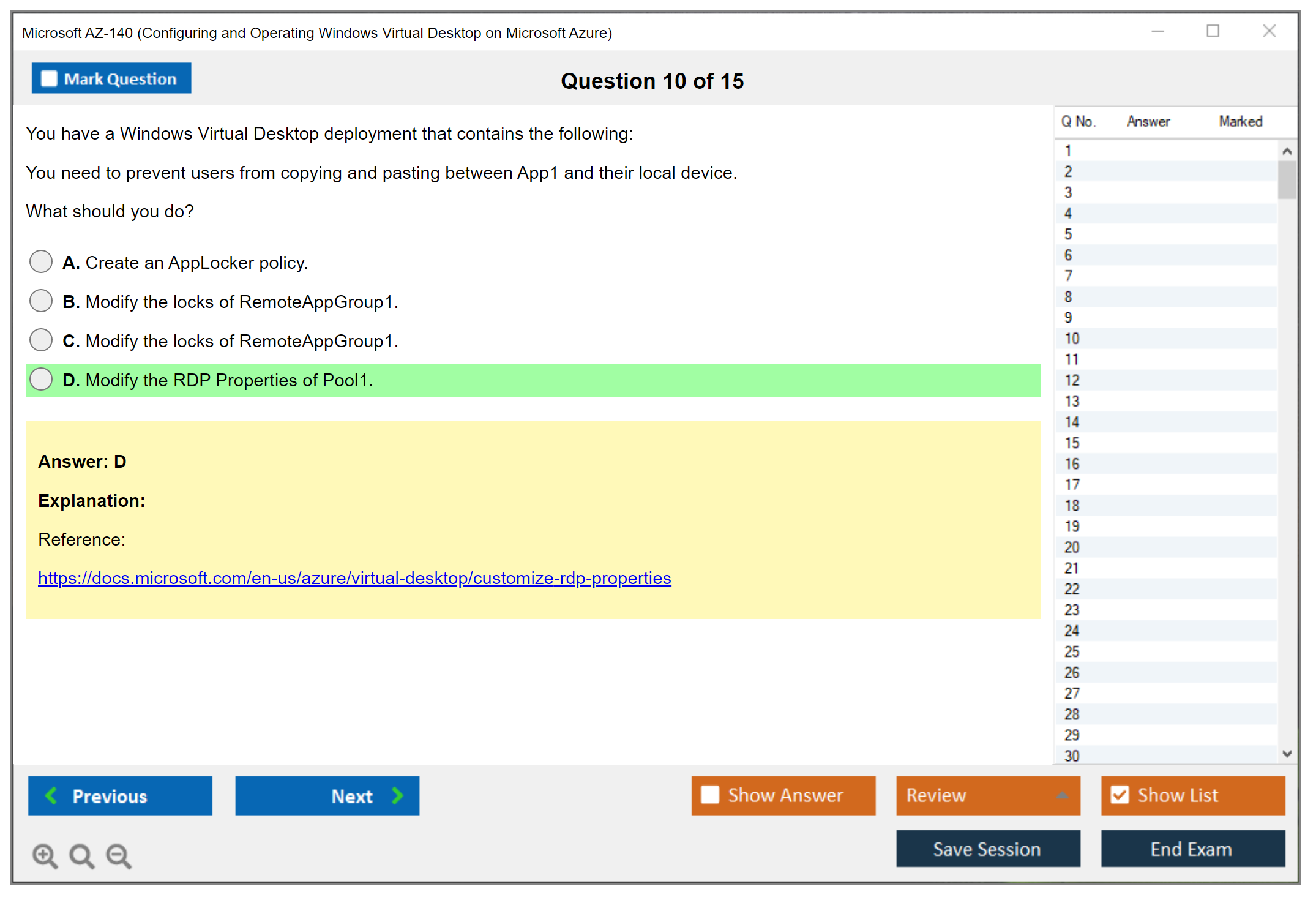The height and width of the screenshot is (900, 1316).
Task: Close the exam window with X
Action: click(1269, 31)
